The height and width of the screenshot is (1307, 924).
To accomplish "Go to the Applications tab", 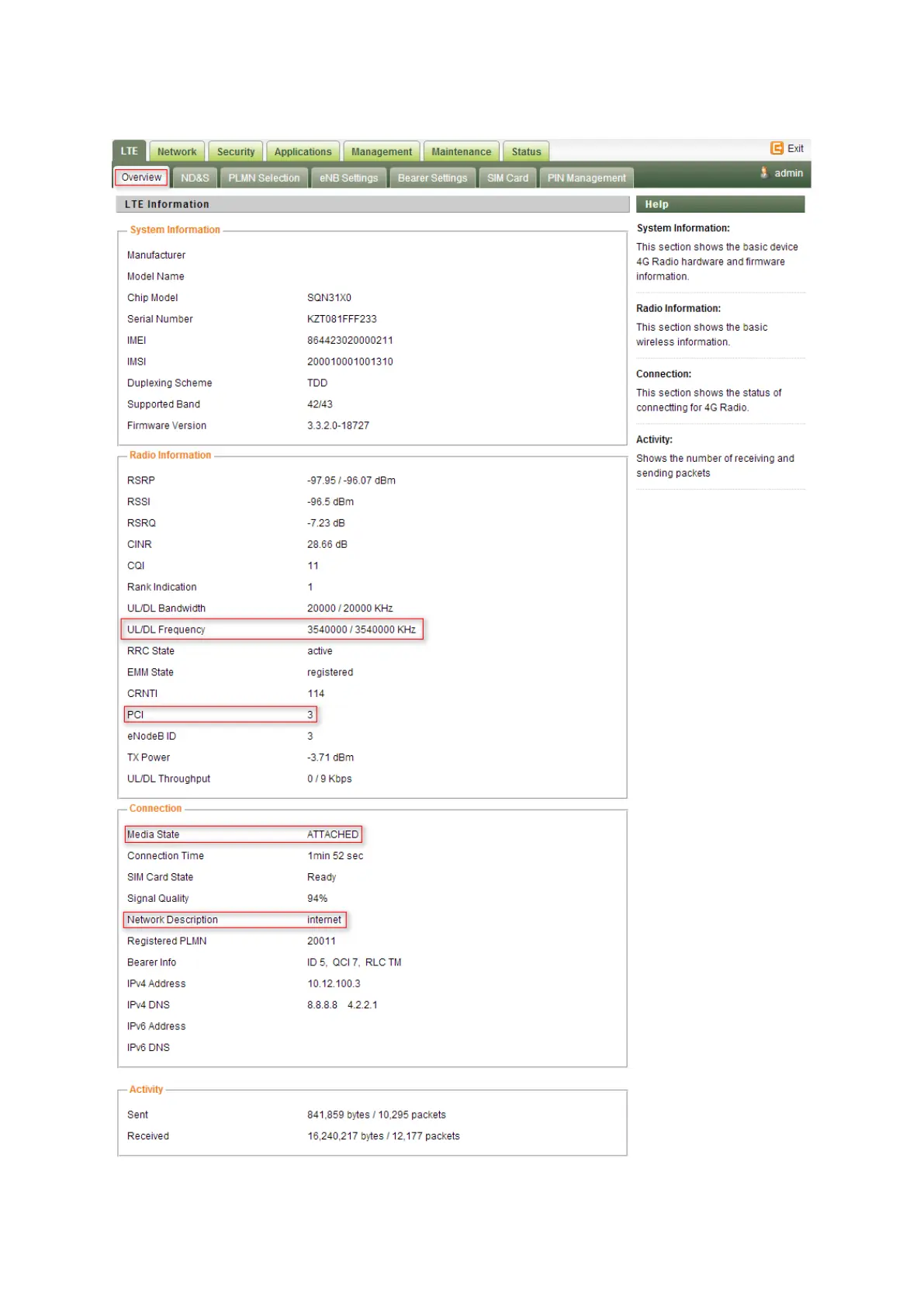I will (x=303, y=152).
